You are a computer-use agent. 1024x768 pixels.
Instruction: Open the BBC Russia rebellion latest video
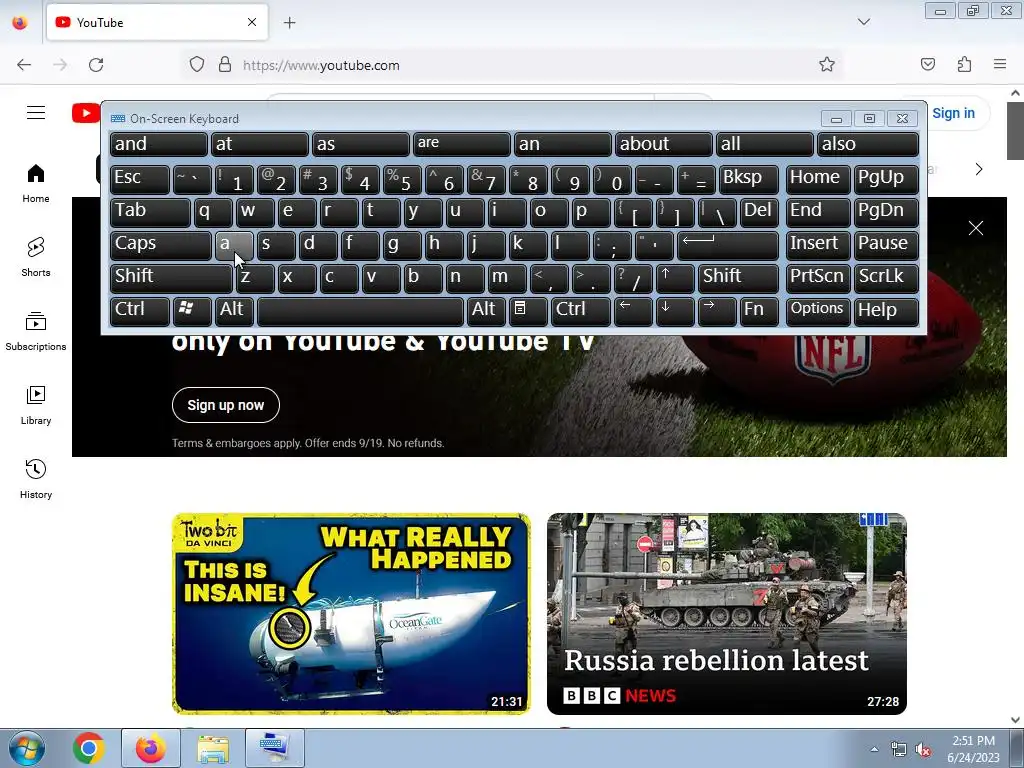[727, 614]
